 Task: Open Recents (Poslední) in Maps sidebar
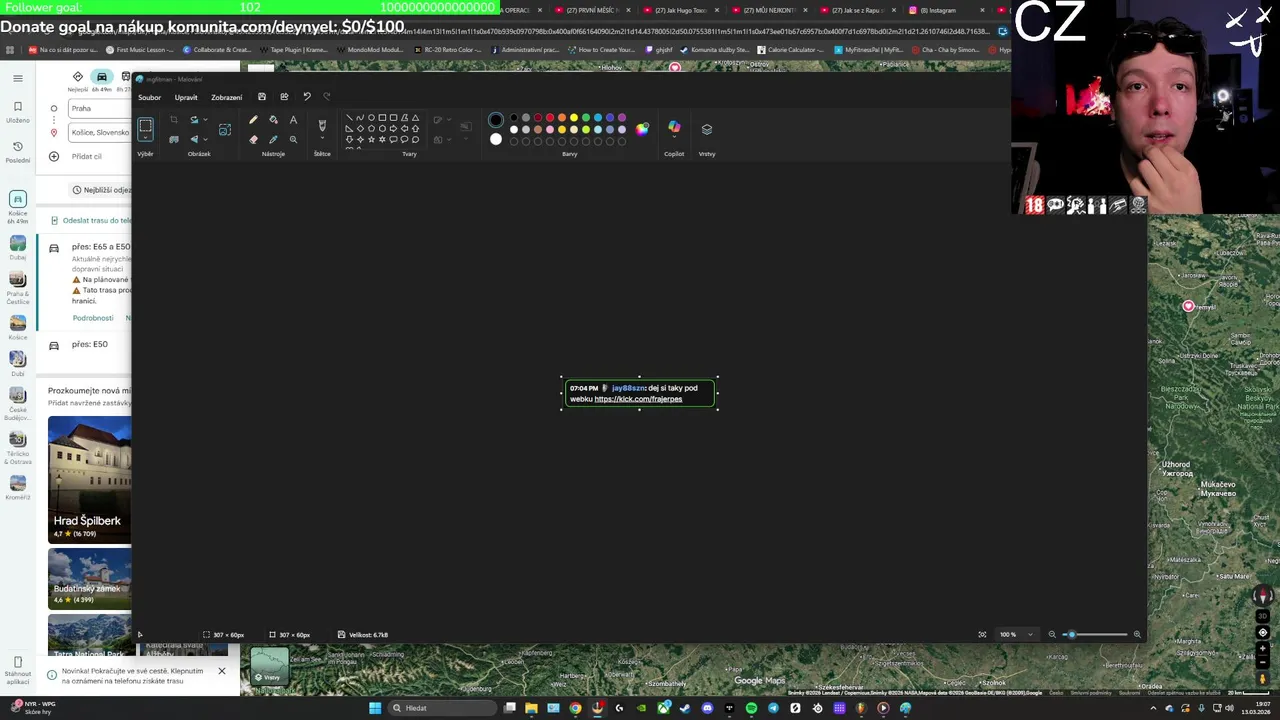tap(17, 151)
